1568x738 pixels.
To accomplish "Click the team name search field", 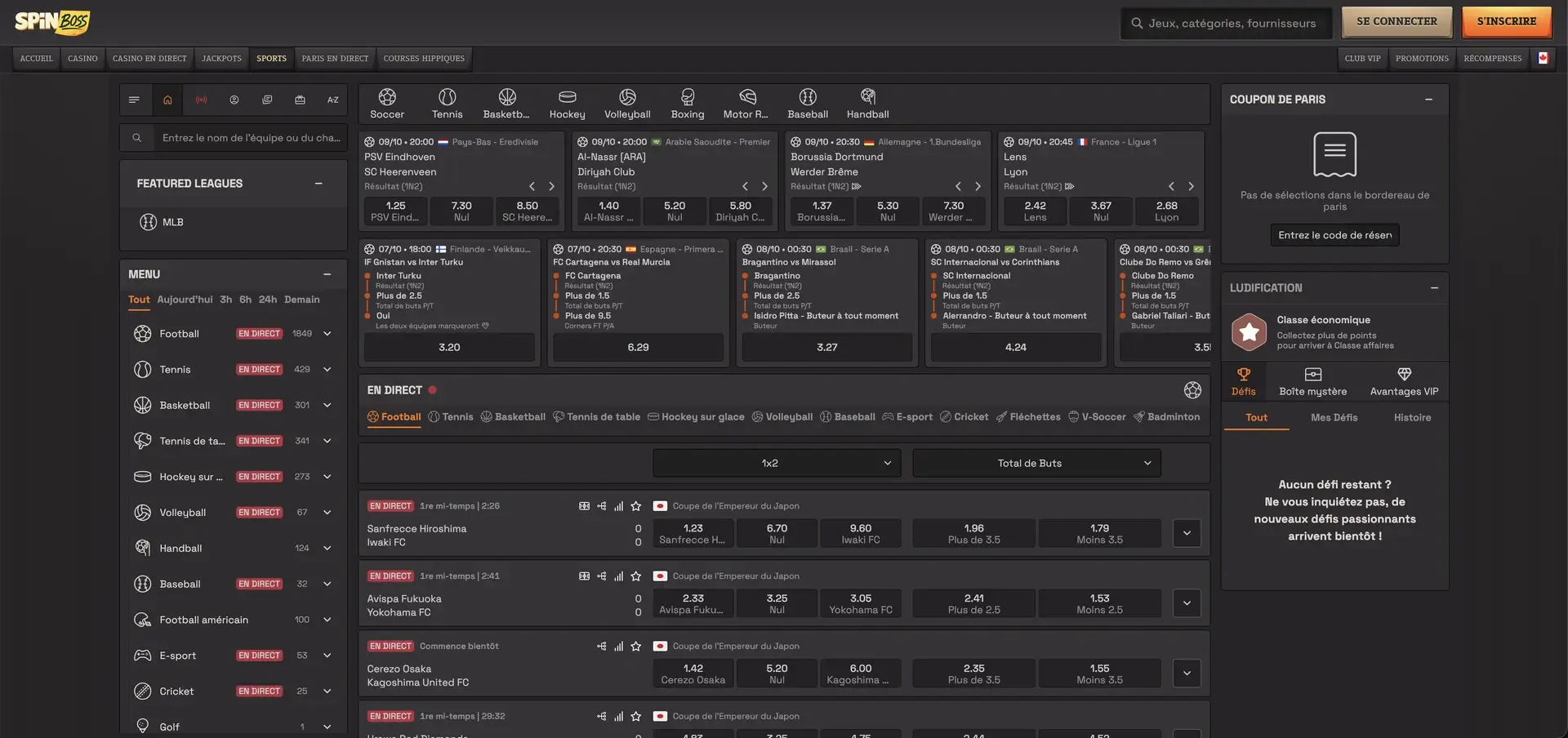I will (250, 138).
